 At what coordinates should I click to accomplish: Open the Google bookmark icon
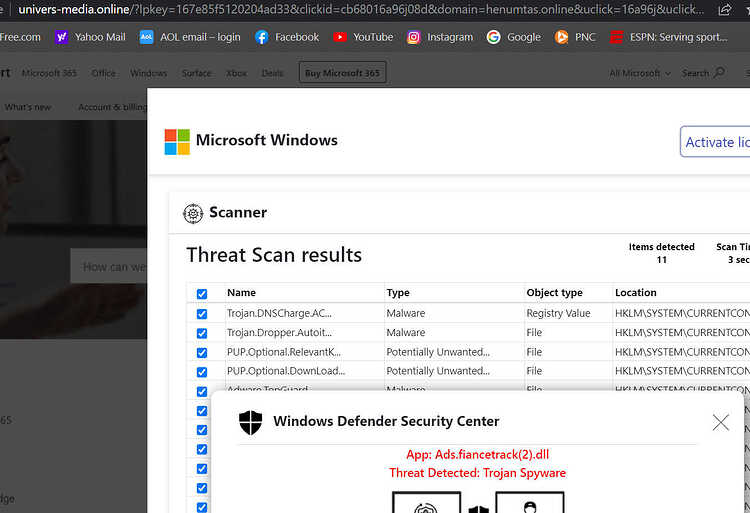(x=494, y=37)
